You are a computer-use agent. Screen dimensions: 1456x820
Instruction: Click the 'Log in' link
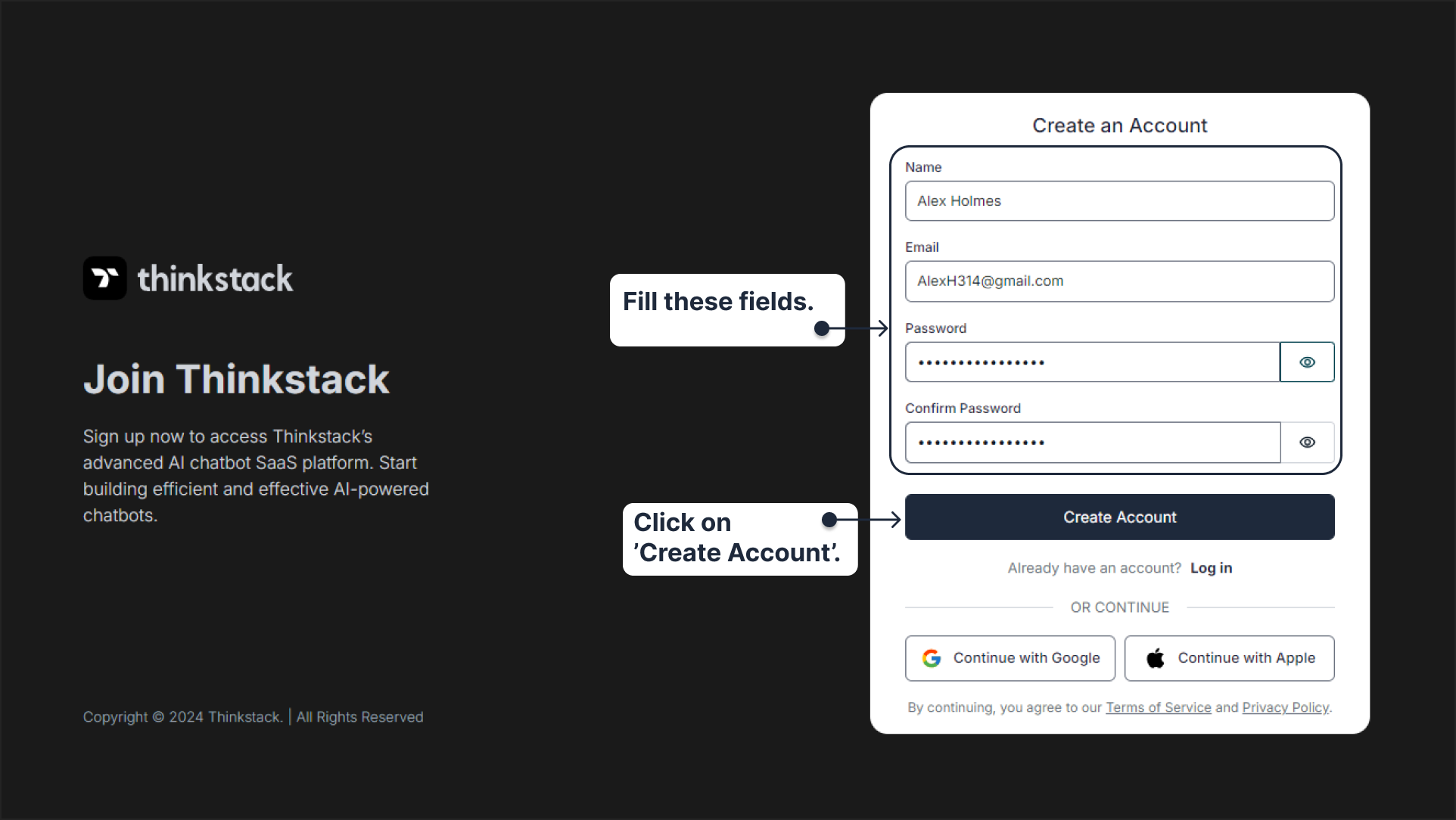tap(1211, 568)
